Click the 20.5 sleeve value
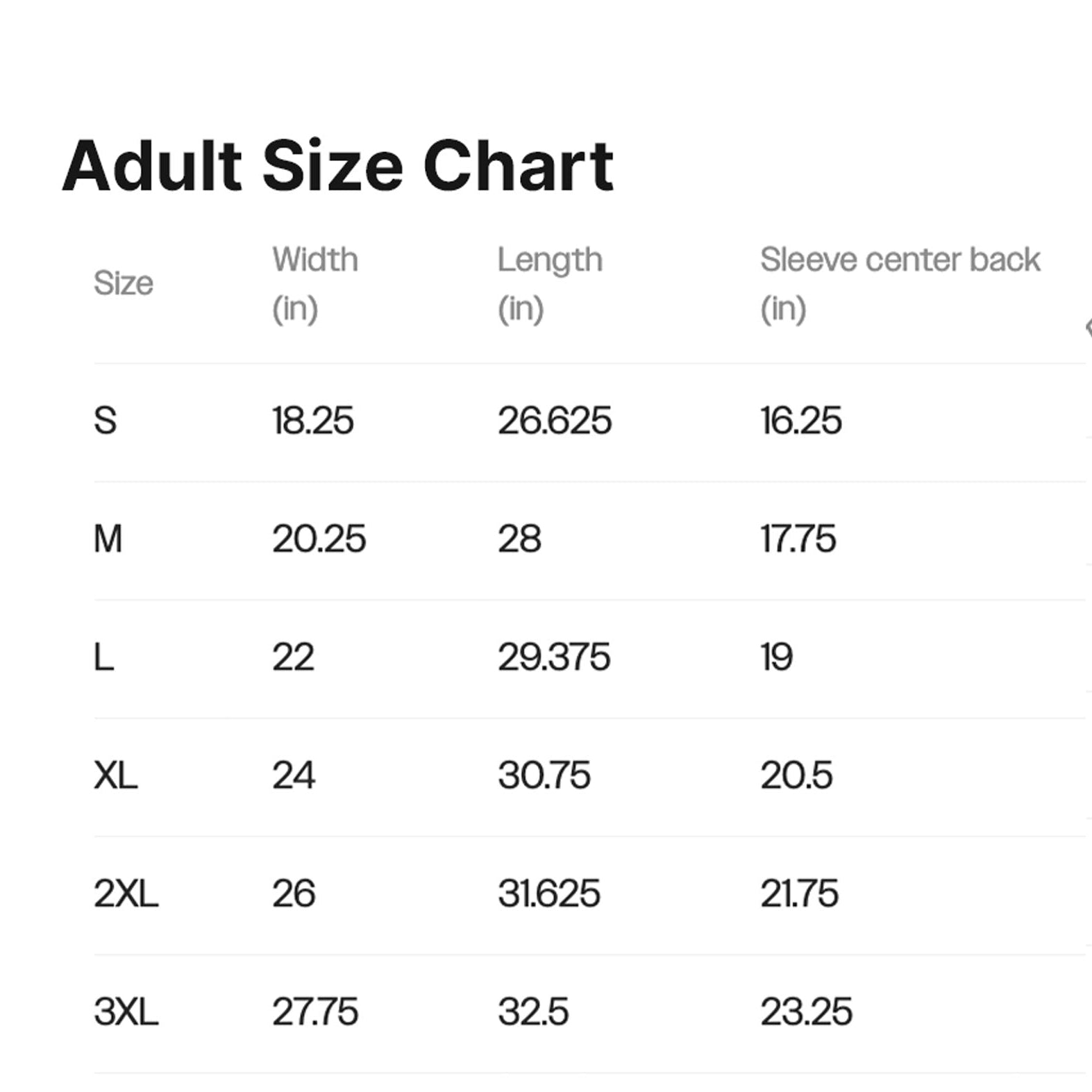Screen dimensions: 1092x1092 point(796,775)
